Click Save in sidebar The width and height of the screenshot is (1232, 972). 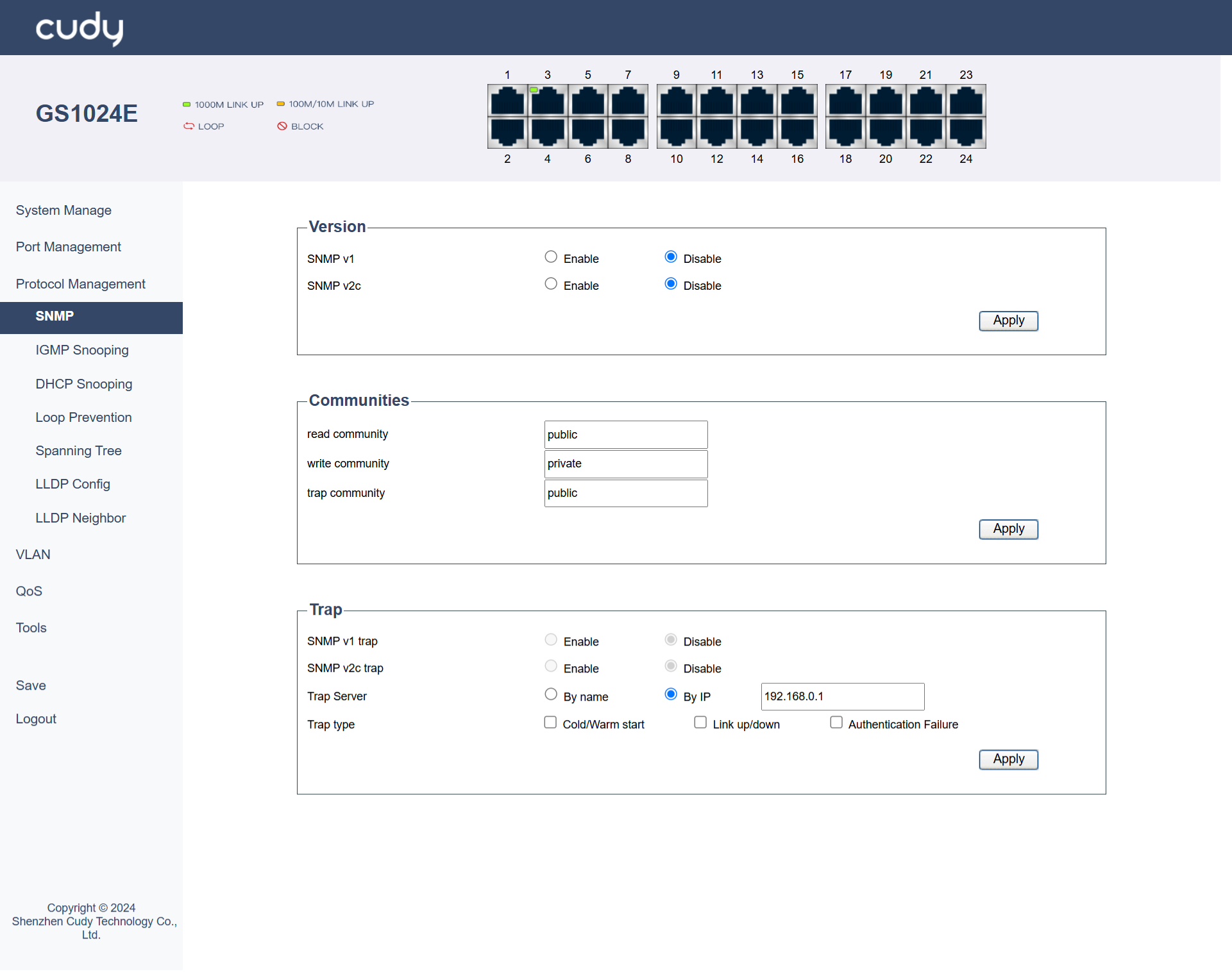click(31, 685)
